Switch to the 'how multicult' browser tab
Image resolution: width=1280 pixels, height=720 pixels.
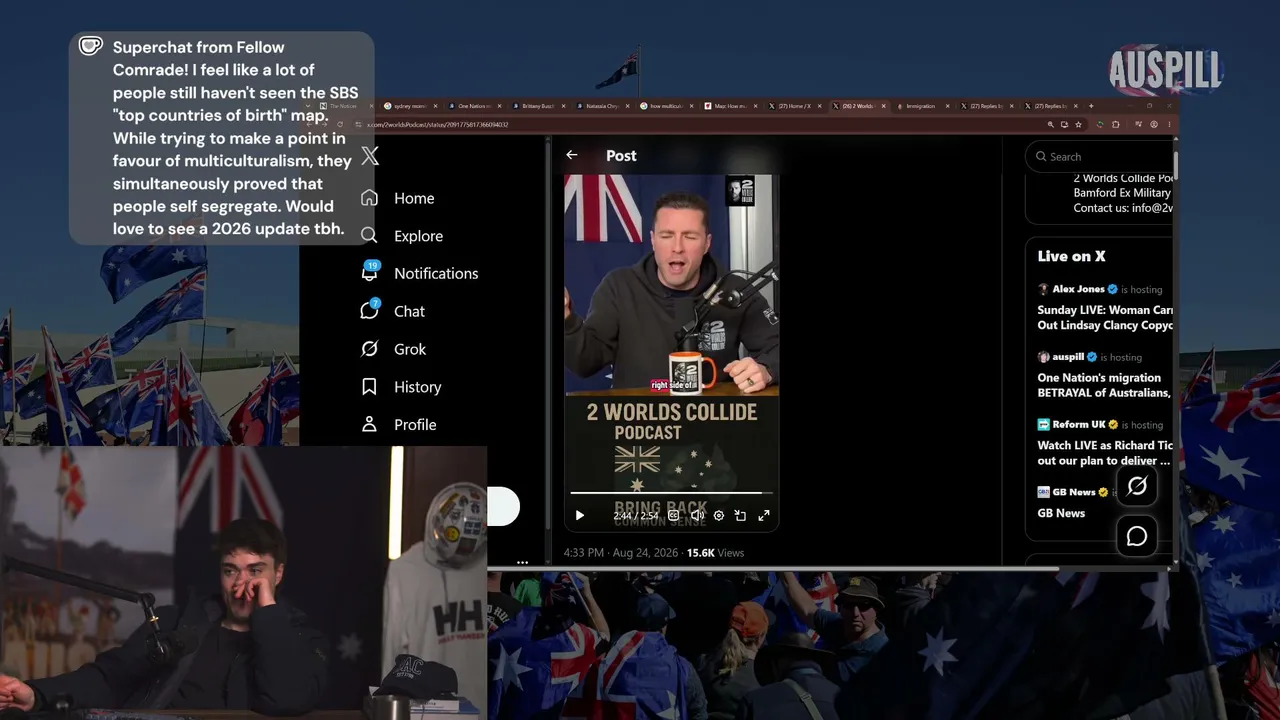coord(667,106)
